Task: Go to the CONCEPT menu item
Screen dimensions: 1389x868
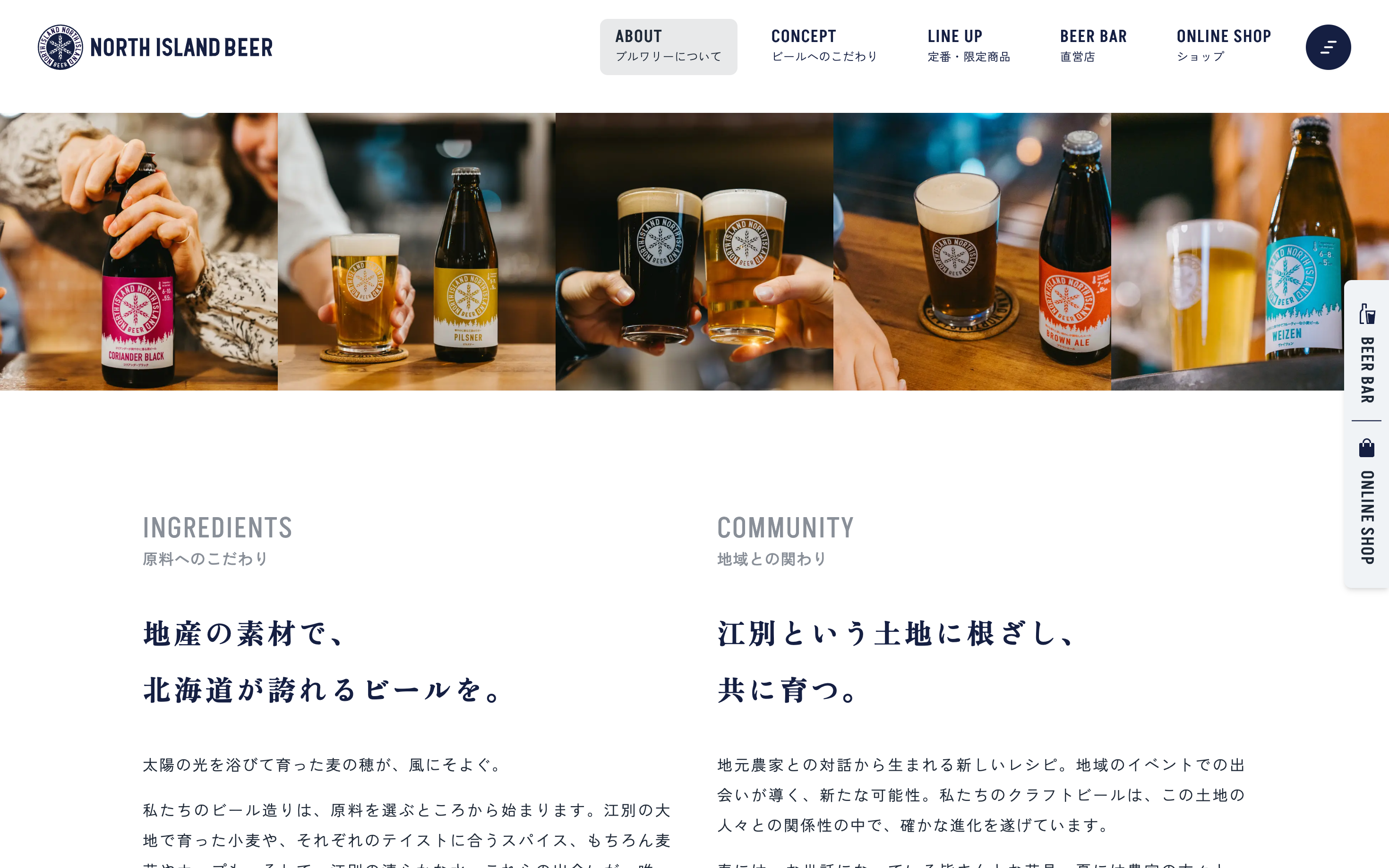Action: coord(824,46)
